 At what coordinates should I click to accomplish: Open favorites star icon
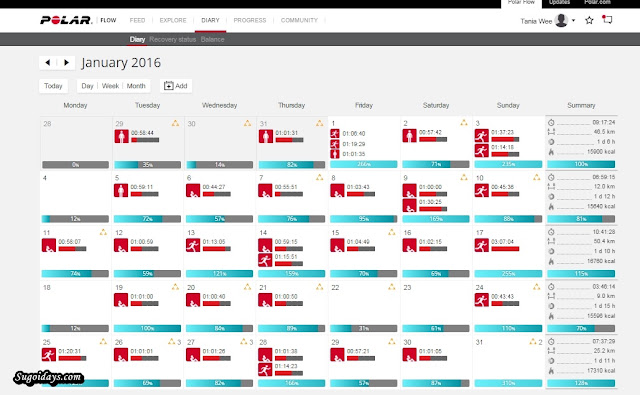(x=589, y=20)
